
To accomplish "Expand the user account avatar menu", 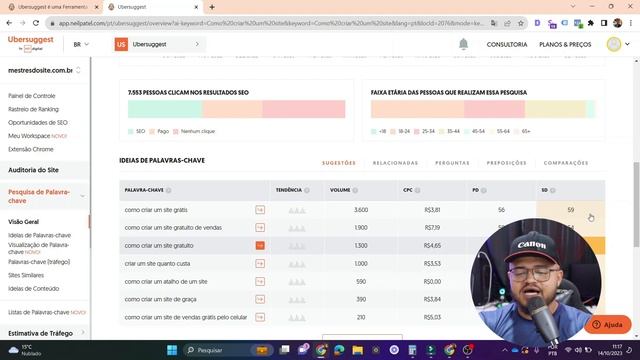I will (x=618, y=44).
